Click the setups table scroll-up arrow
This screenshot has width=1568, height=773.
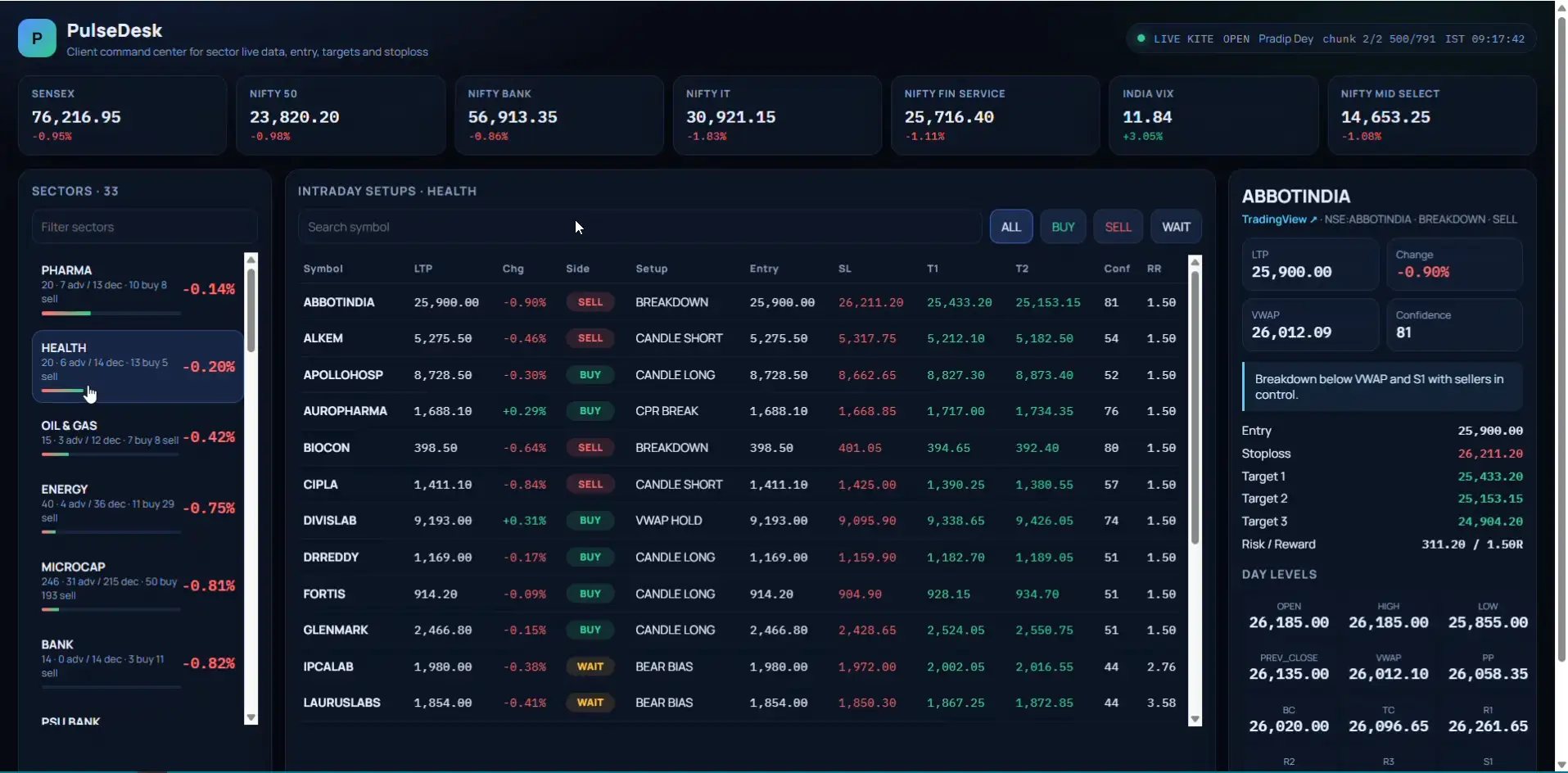[x=1195, y=262]
